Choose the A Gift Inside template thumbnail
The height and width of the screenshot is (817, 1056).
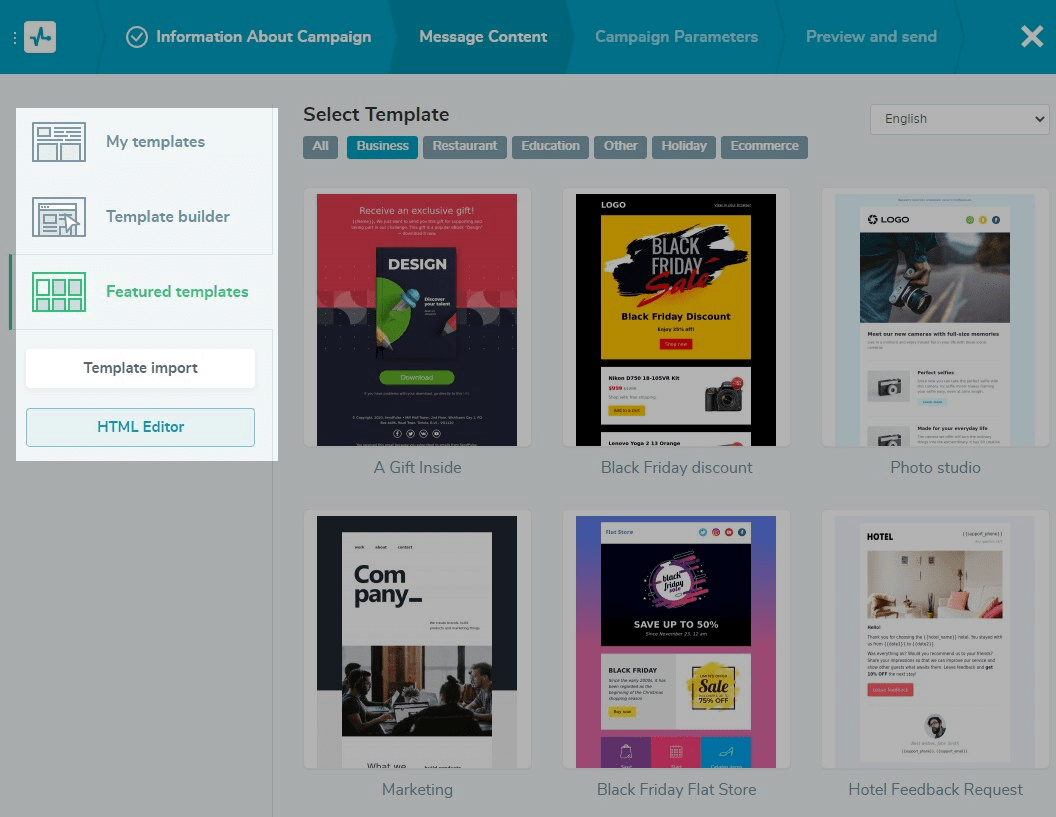(417, 320)
